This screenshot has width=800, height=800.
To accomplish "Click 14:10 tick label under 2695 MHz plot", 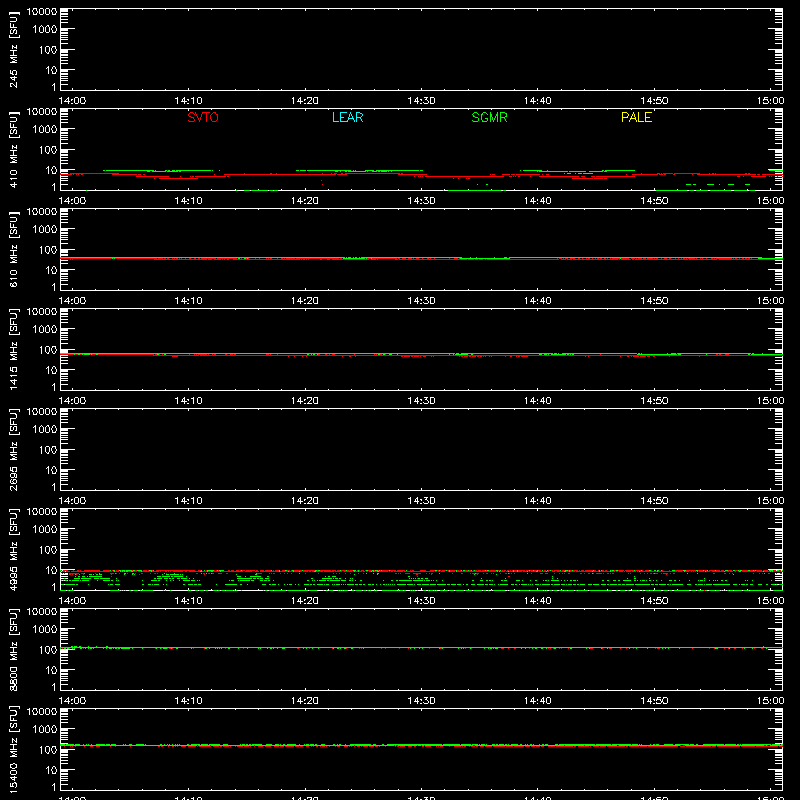I will click(188, 501).
